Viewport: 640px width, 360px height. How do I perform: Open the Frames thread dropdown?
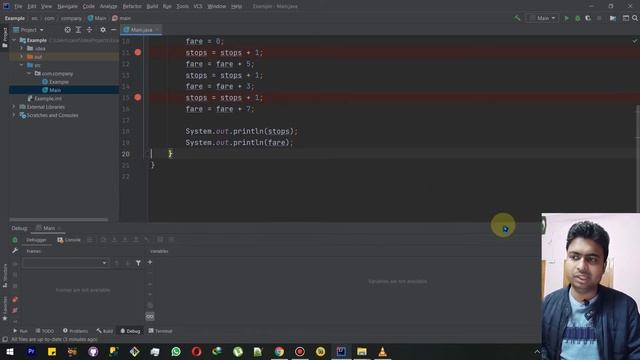click(x=65, y=263)
